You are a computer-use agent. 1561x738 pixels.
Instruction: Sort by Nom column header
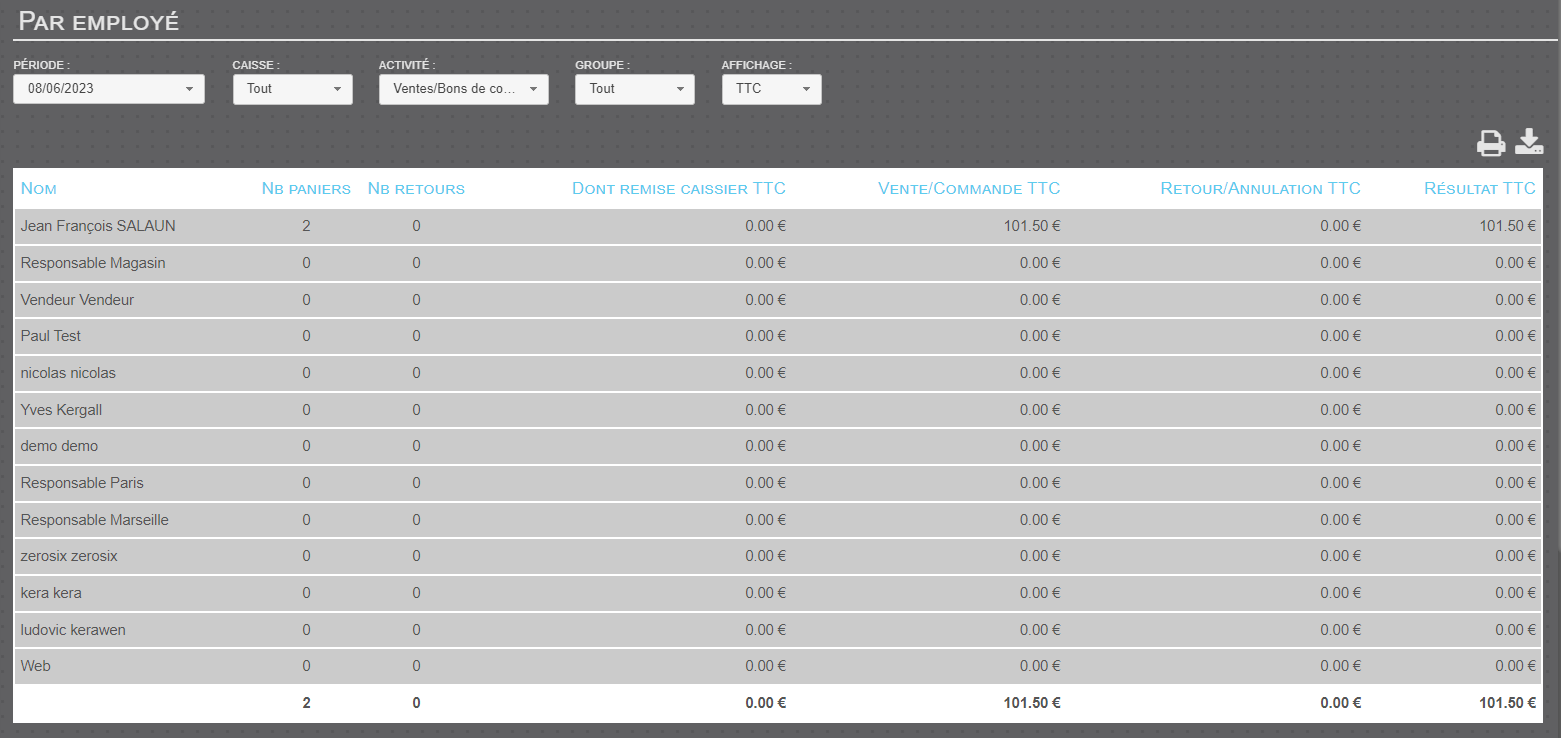[x=39, y=189]
